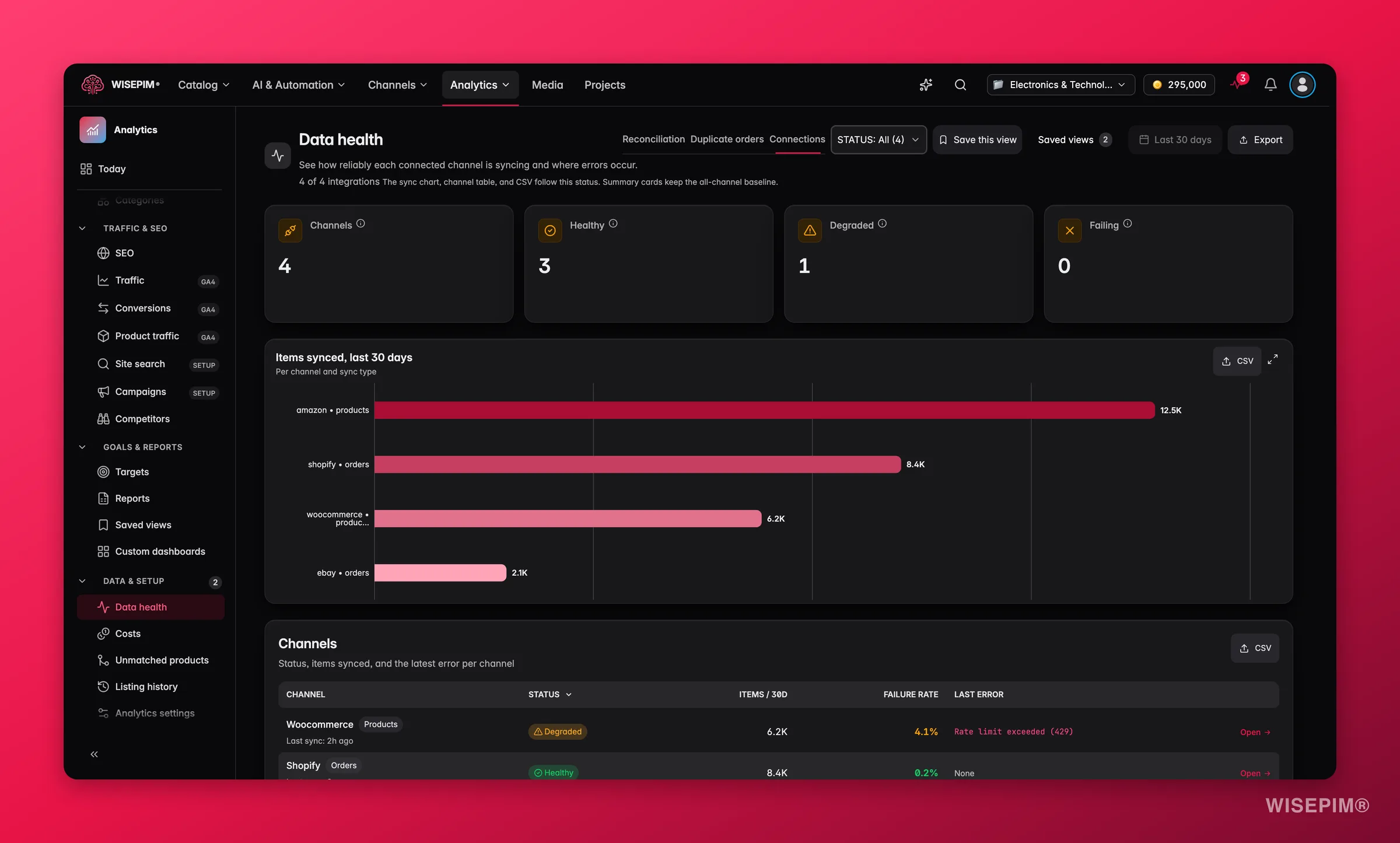1400x843 pixels.
Task: Collapse the TRAFFIC & SEO section
Action: [82, 228]
